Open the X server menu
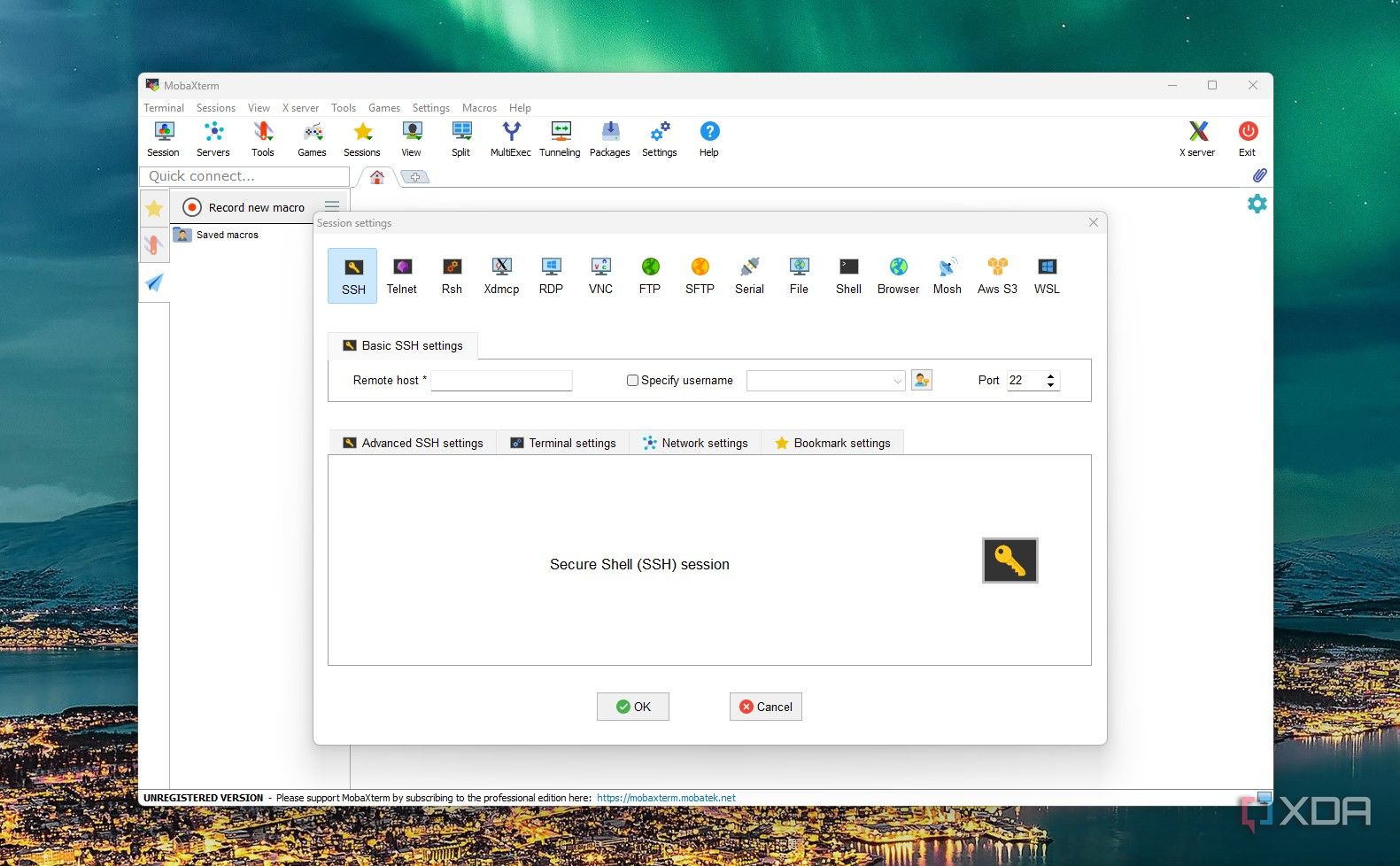The width and height of the screenshot is (1400, 866). (x=300, y=108)
